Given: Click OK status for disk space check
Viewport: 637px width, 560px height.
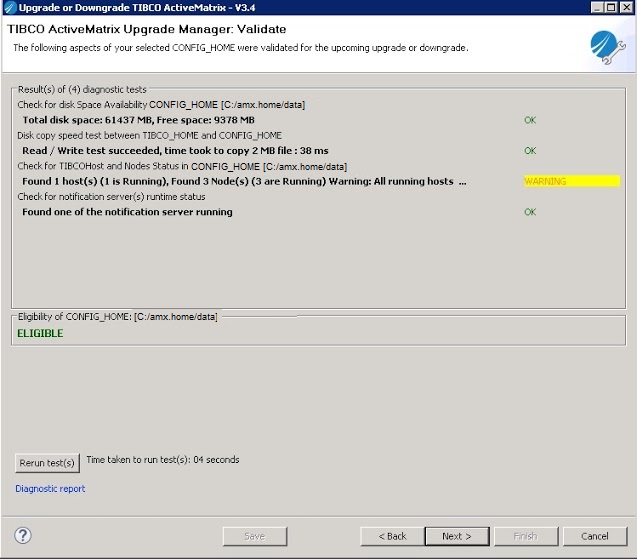Looking at the screenshot, I should [x=530, y=120].
